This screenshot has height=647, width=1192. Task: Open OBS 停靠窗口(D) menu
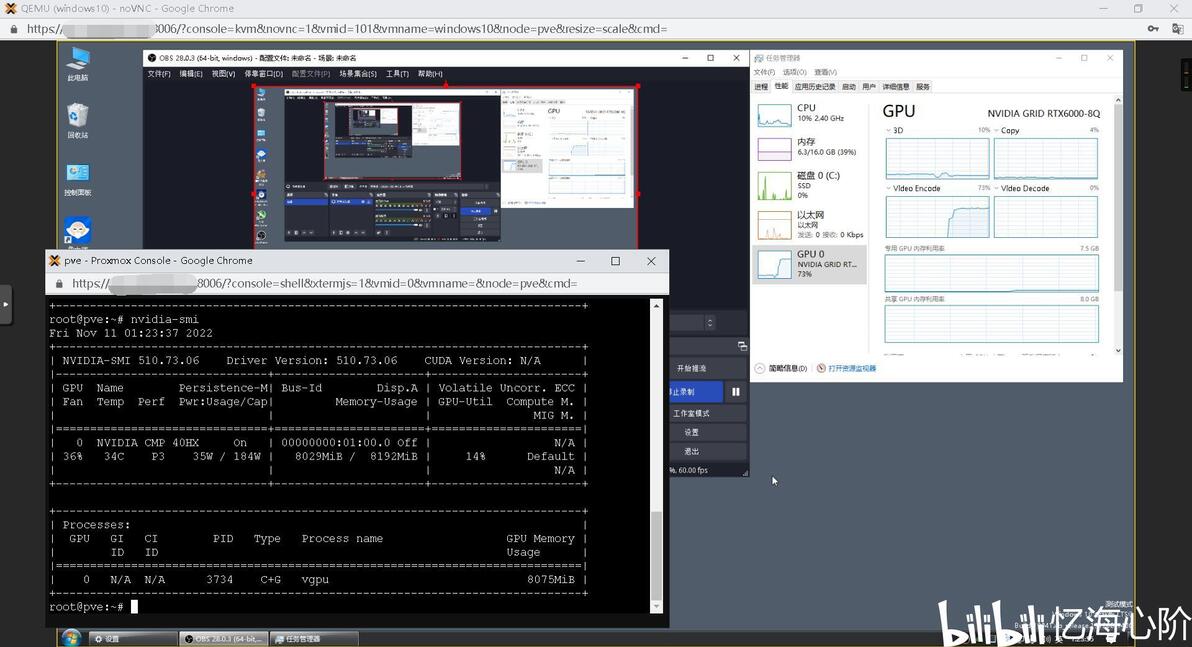[263, 74]
